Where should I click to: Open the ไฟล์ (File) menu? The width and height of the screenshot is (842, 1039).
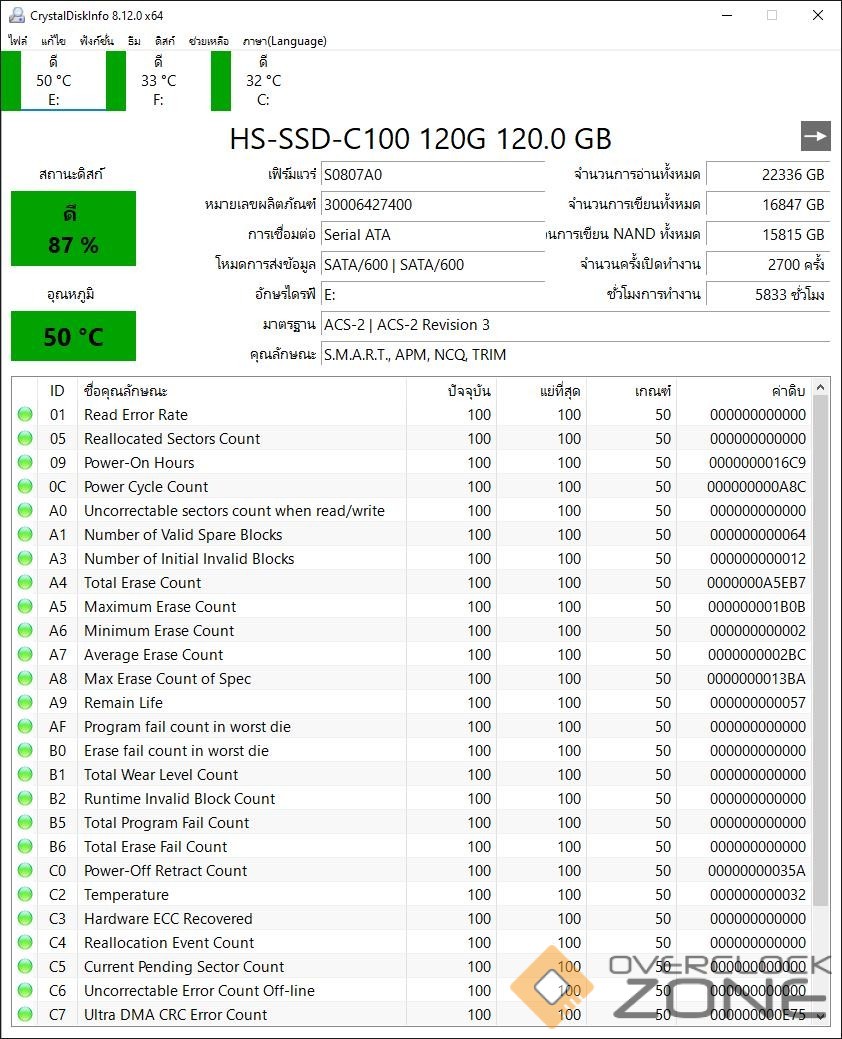point(18,41)
